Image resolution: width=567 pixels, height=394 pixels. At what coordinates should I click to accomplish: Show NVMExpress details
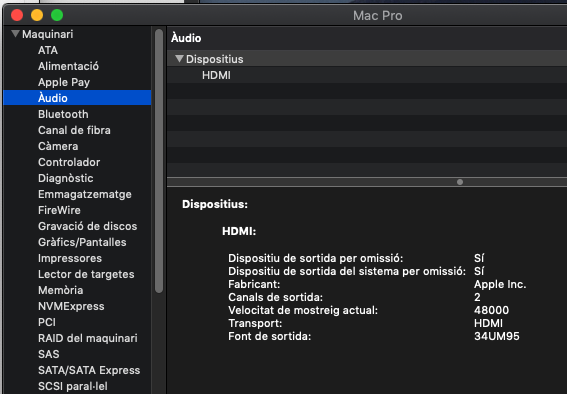[x=71, y=306]
